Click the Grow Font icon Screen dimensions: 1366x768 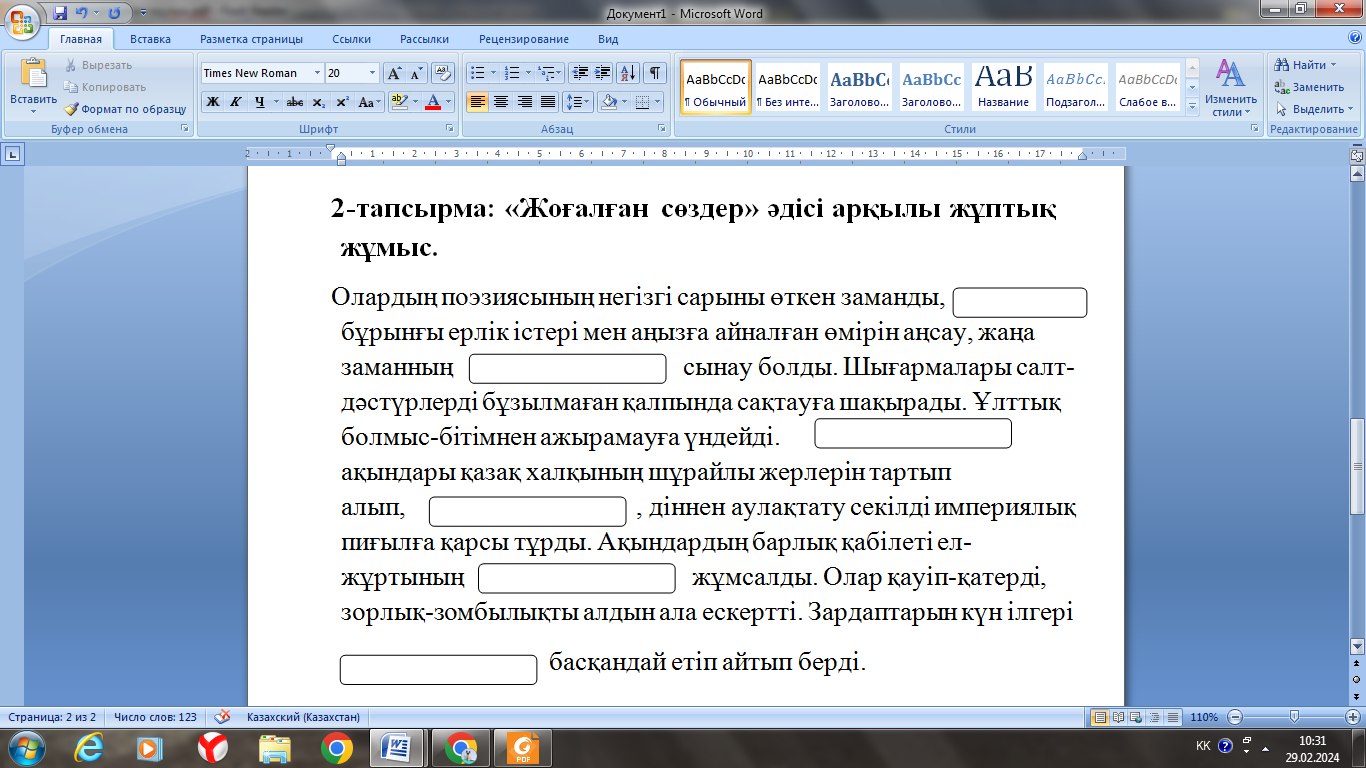click(394, 73)
